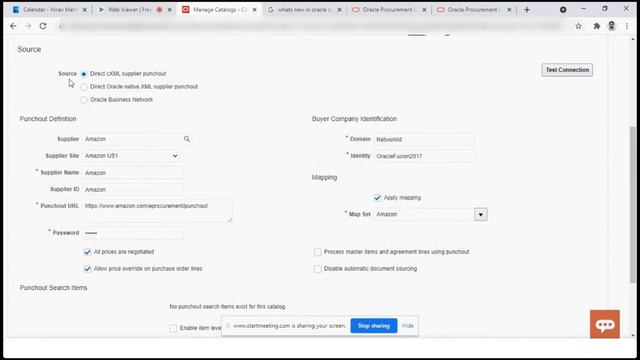Viewport: 640px width, 360px height.
Task: Toggle the Apply mapping checkbox
Action: [x=377, y=198]
